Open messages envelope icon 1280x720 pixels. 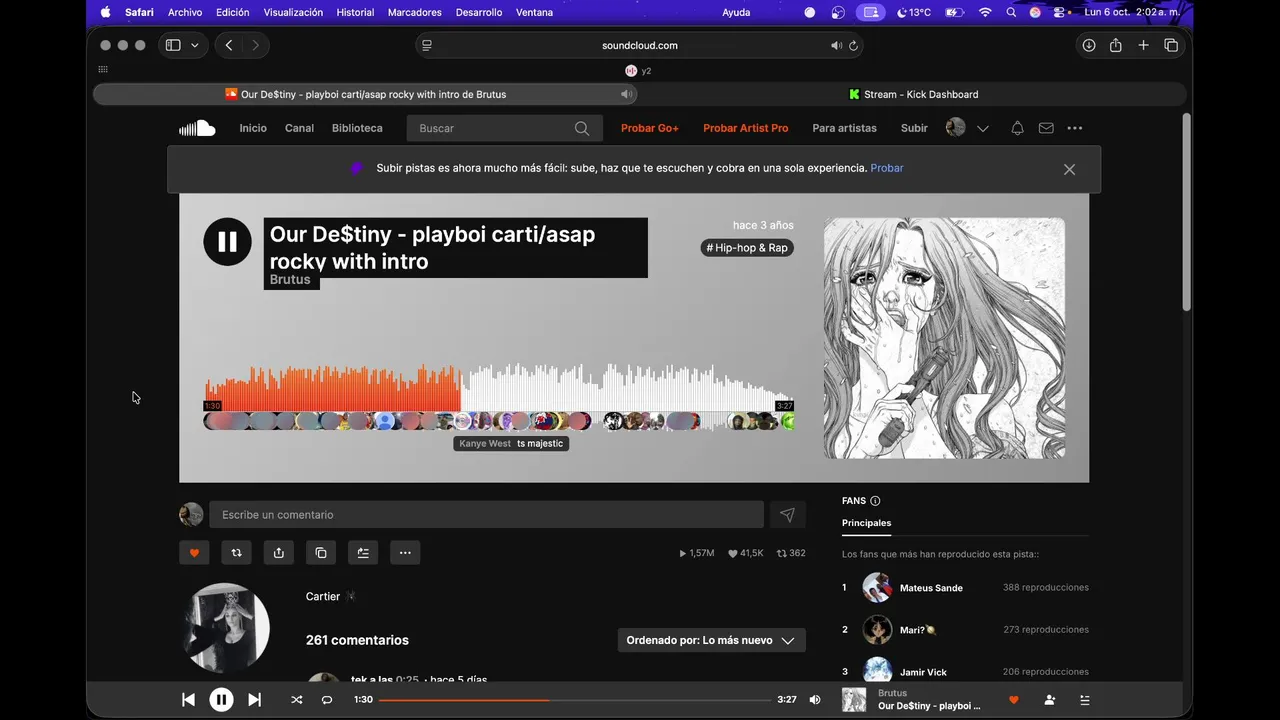click(x=1046, y=128)
